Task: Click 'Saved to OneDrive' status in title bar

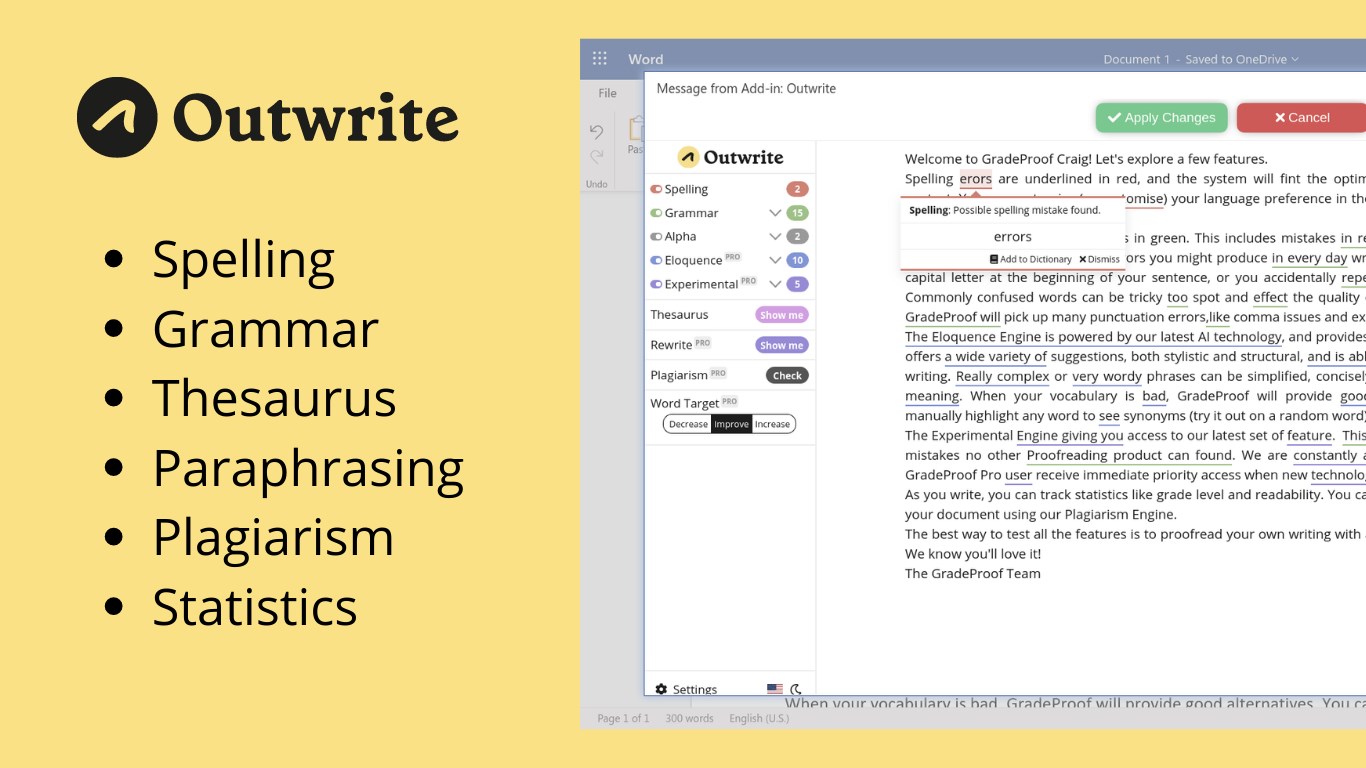Action: click(1236, 59)
